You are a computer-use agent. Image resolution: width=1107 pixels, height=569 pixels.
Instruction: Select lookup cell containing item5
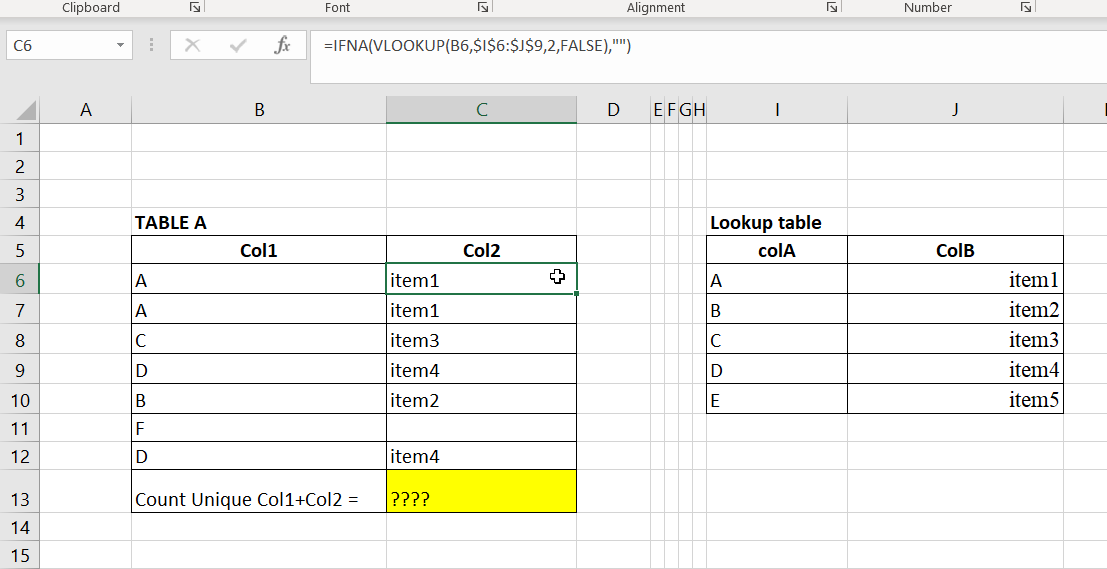[x=955, y=400]
